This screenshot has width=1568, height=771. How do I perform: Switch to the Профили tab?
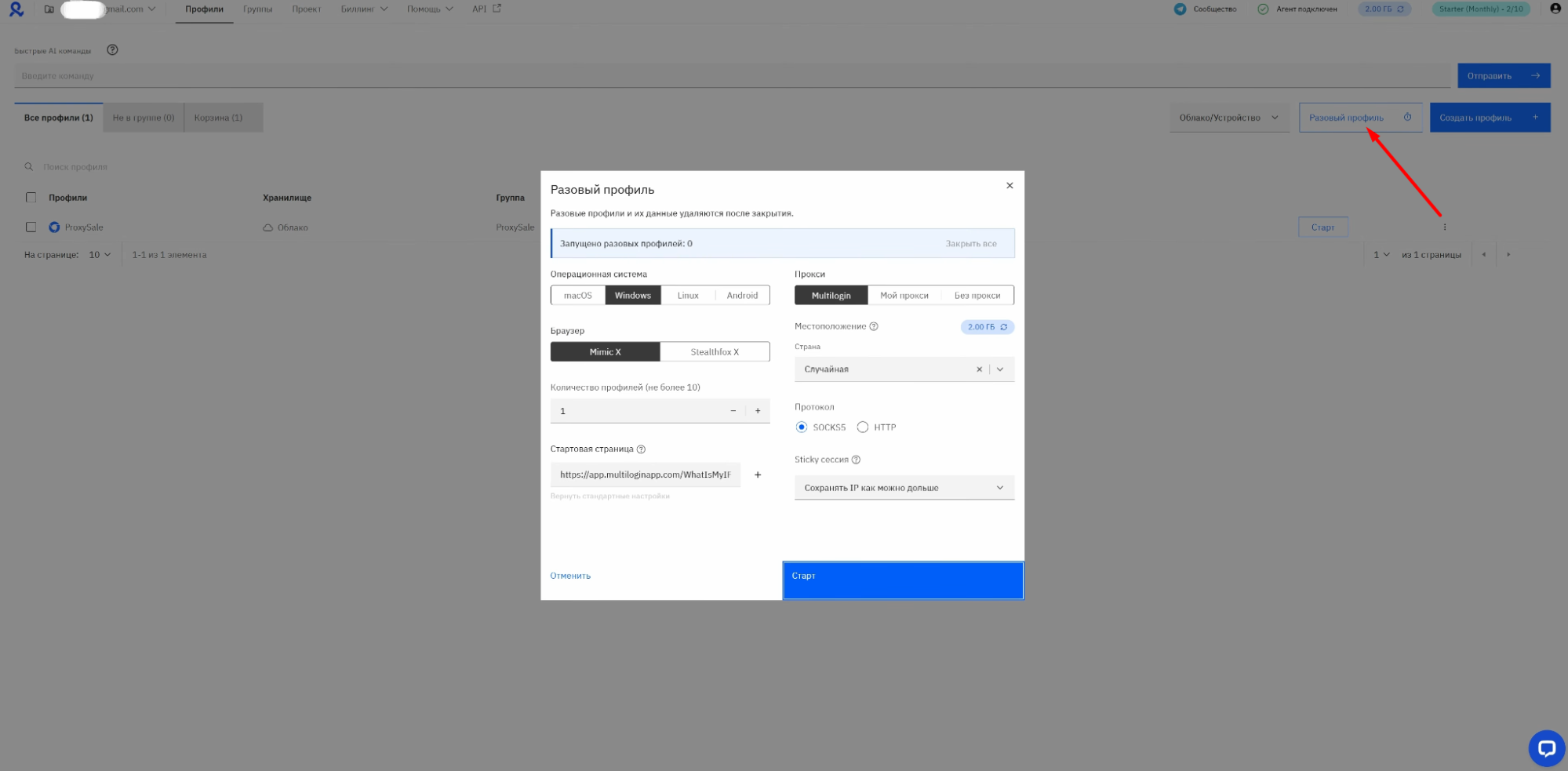[204, 9]
